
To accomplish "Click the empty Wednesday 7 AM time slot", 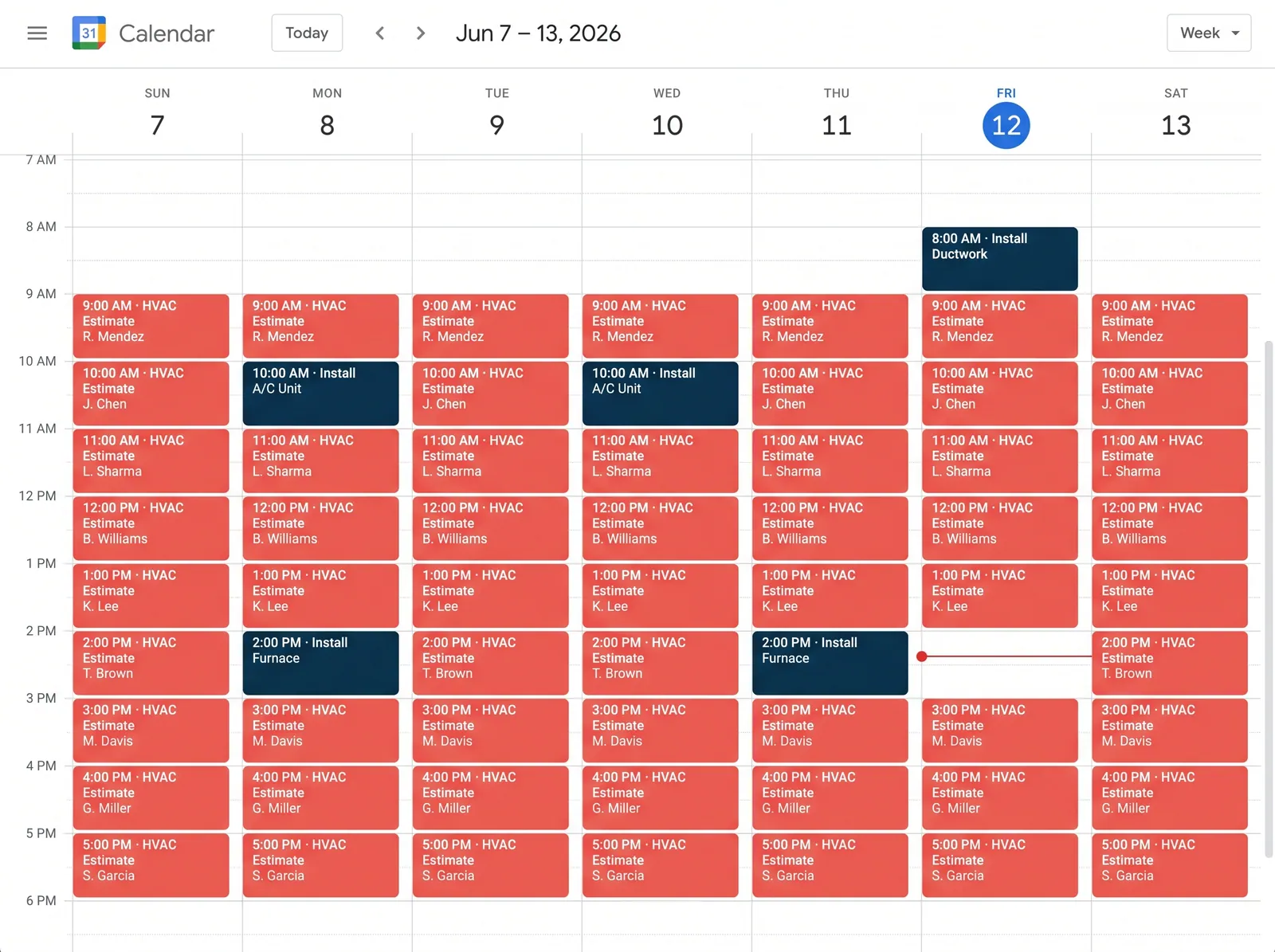I will pyautogui.click(x=667, y=193).
